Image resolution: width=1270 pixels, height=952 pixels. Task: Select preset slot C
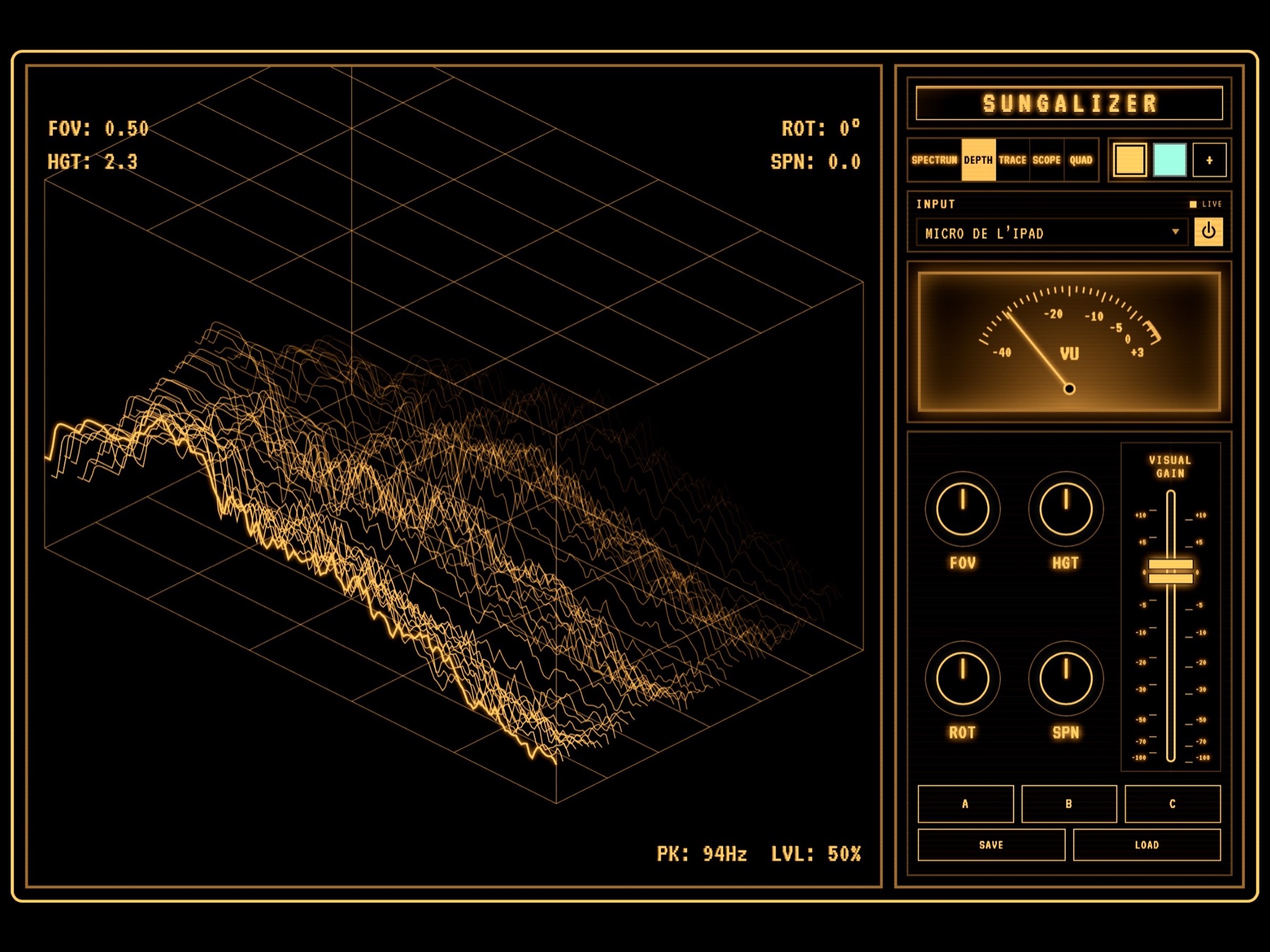tap(1173, 804)
